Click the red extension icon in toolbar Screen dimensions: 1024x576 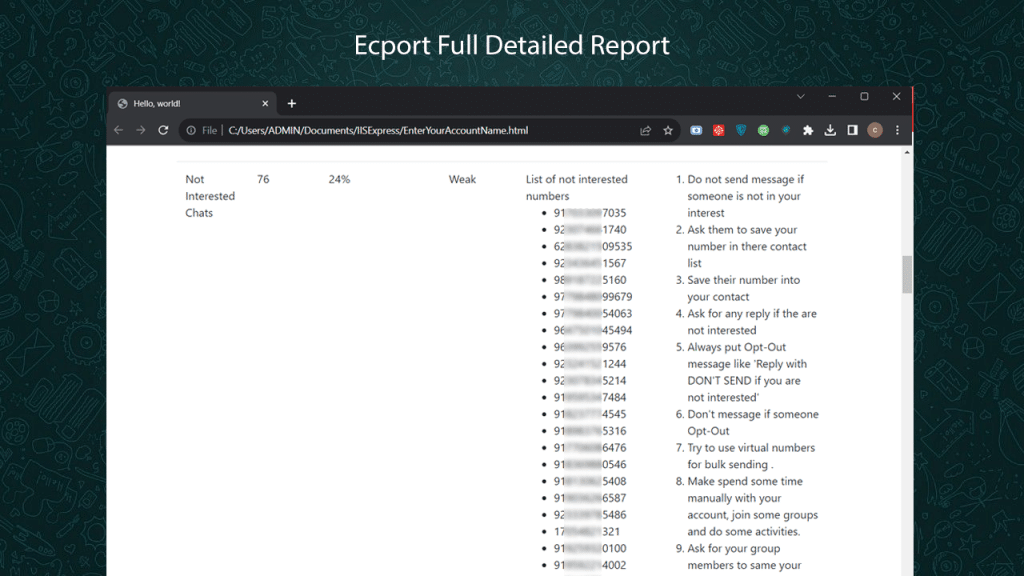click(718, 130)
